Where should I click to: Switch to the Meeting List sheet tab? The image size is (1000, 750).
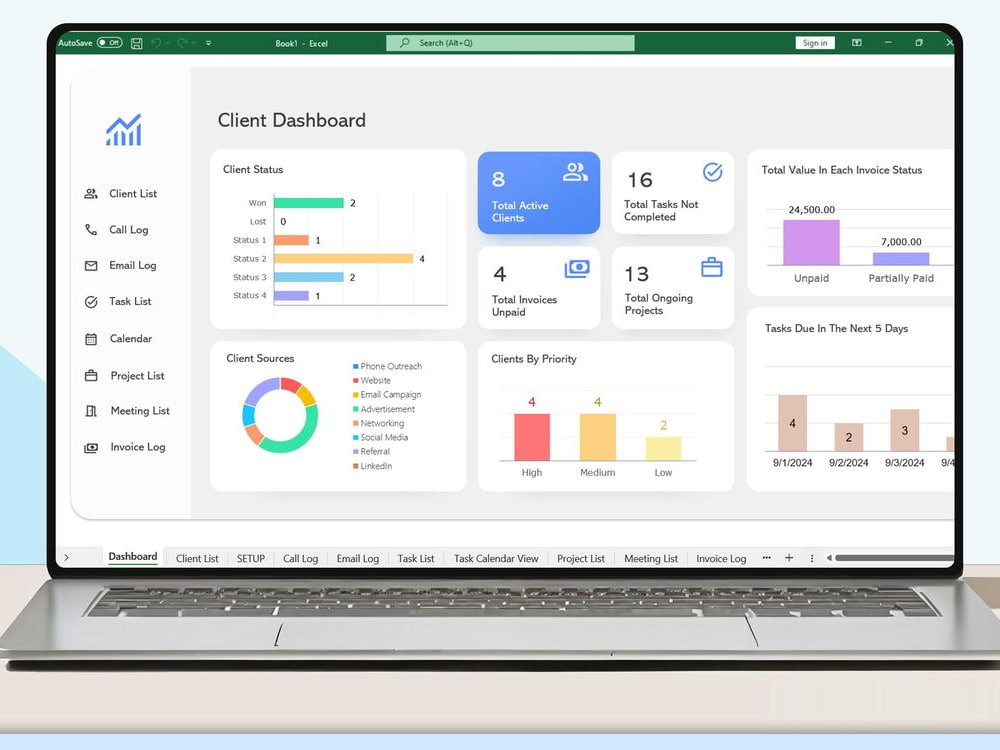[x=651, y=559]
